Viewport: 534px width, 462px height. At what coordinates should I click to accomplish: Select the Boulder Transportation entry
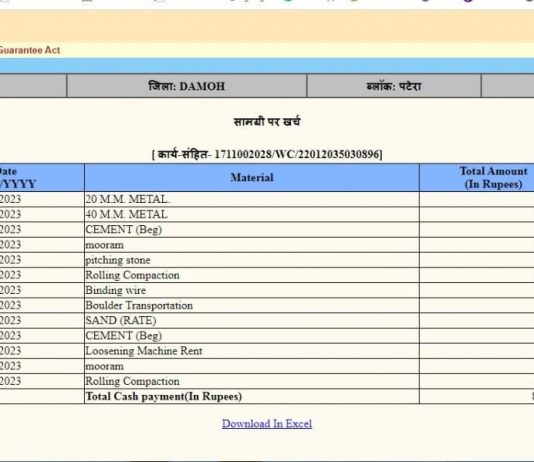coord(252,305)
